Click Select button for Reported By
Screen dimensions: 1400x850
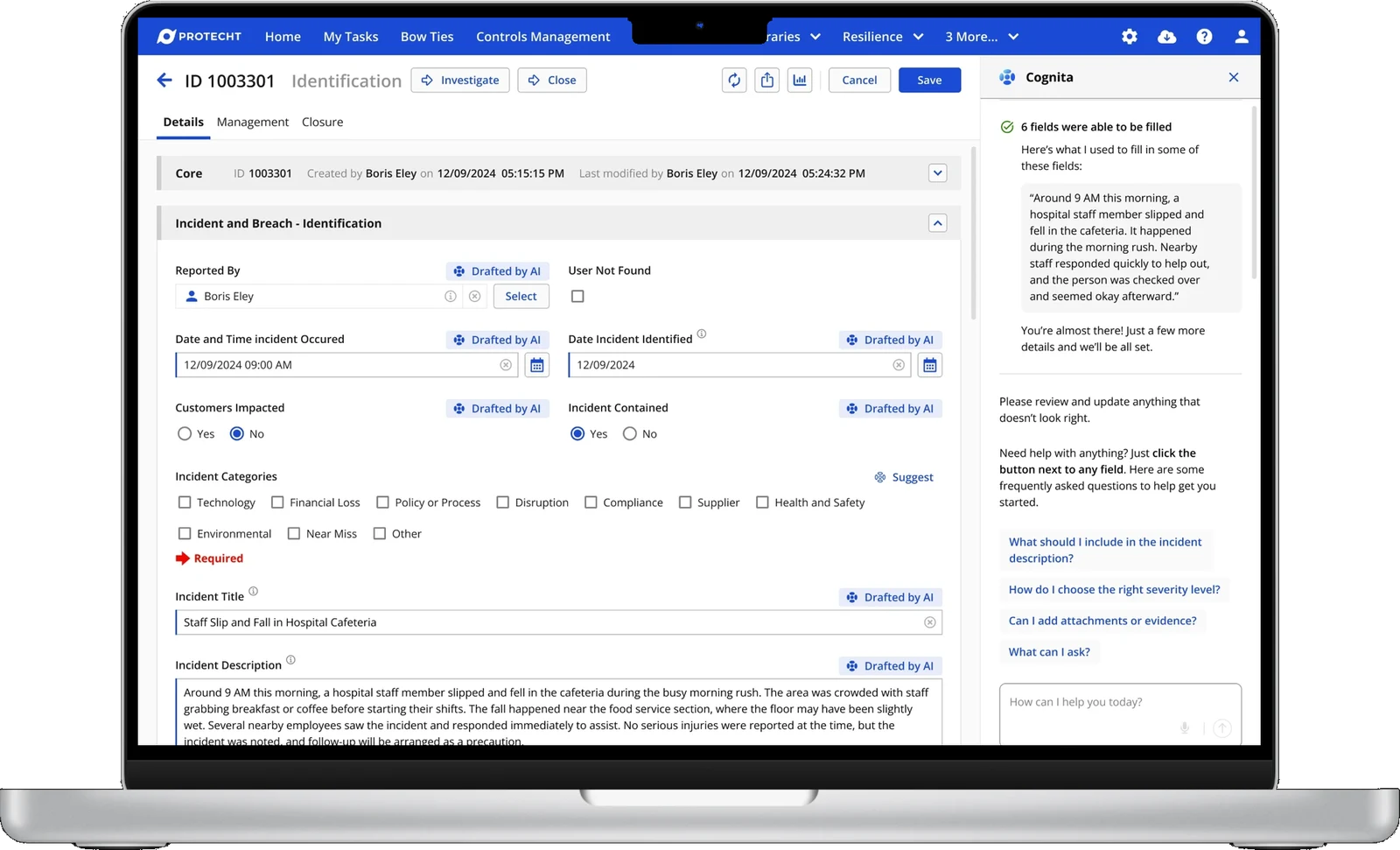pyautogui.click(x=521, y=297)
